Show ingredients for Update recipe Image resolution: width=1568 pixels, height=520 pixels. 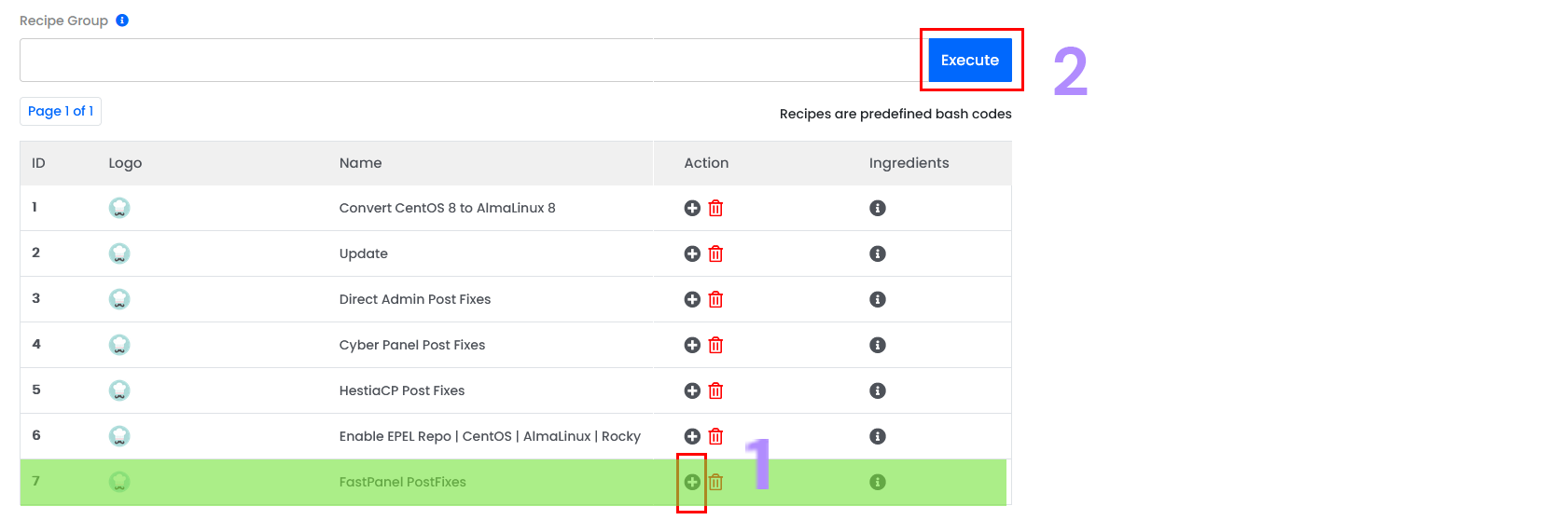click(x=878, y=253)
